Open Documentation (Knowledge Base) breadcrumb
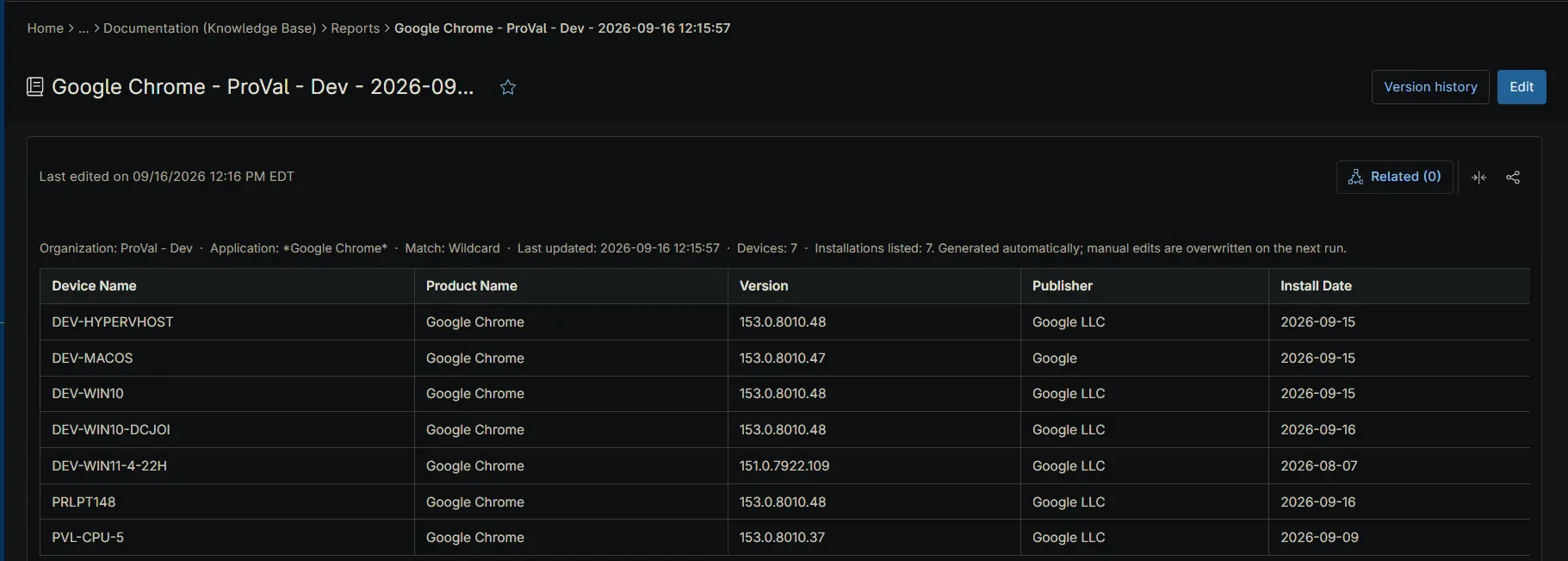 pos(210,28)
